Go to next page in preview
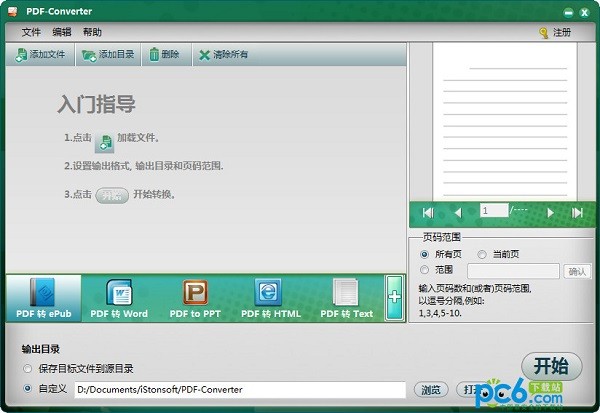Screen dimensions: 600x413 [550, 212]
